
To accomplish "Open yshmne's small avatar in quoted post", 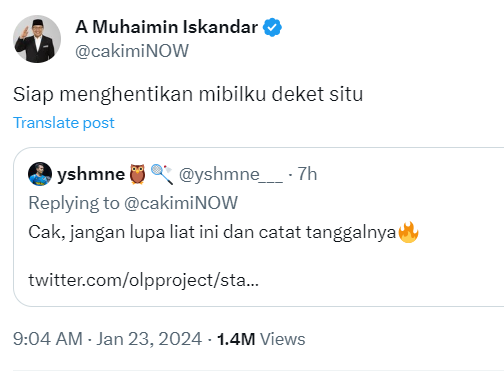I will [40, 174].
